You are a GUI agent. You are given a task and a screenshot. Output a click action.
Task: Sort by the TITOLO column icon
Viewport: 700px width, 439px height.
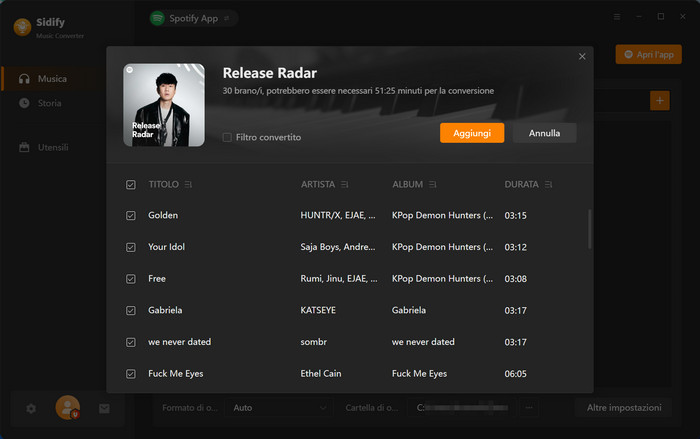pos(188,184)
